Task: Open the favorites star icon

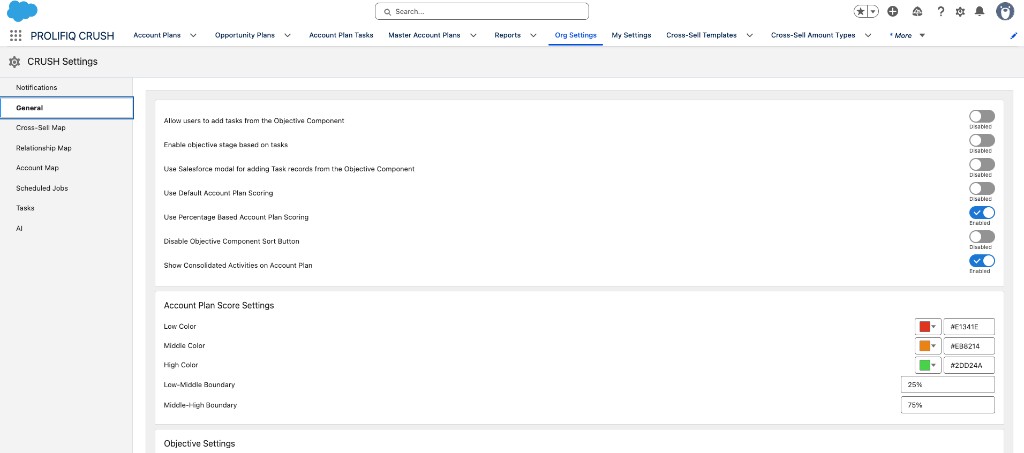Action: [x=861, y=12]
